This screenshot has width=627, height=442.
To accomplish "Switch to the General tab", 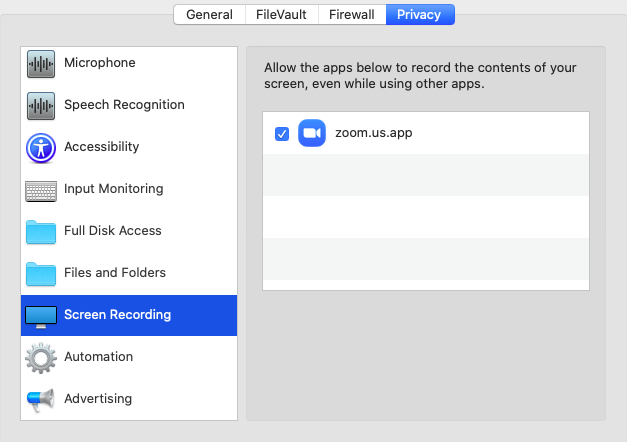I will coord(209,14).
